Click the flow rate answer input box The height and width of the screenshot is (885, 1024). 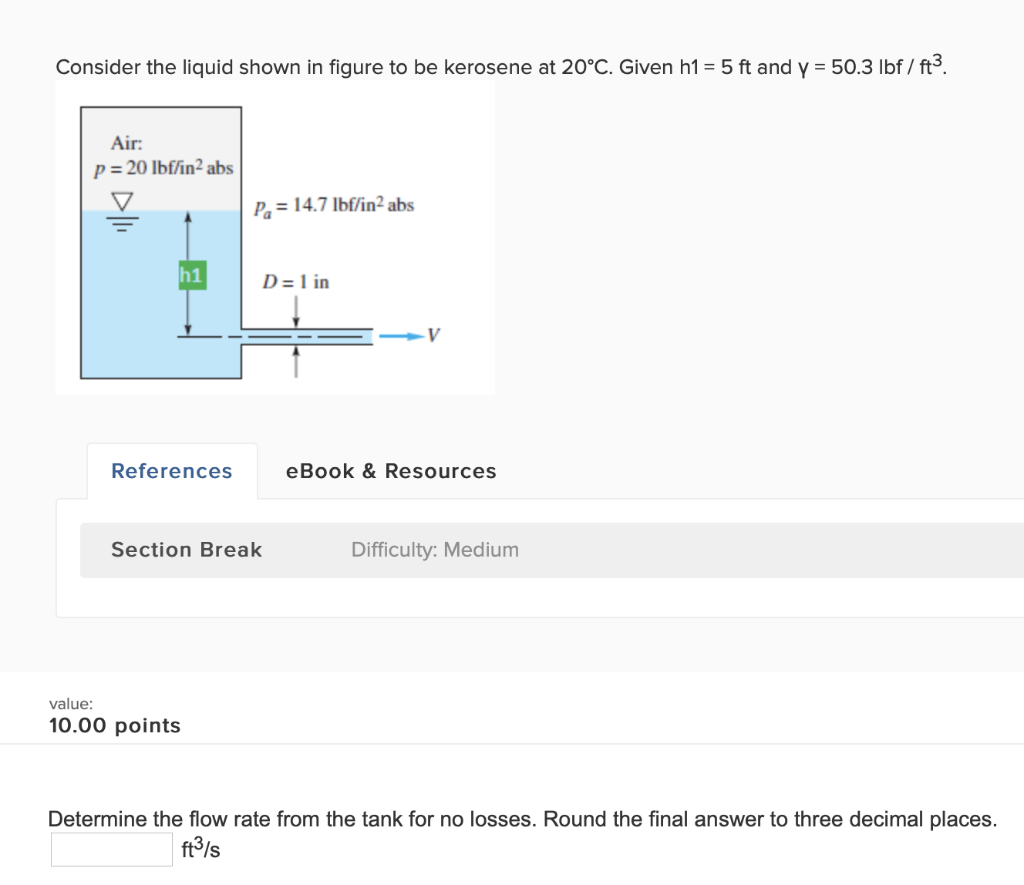pos(111,848)
